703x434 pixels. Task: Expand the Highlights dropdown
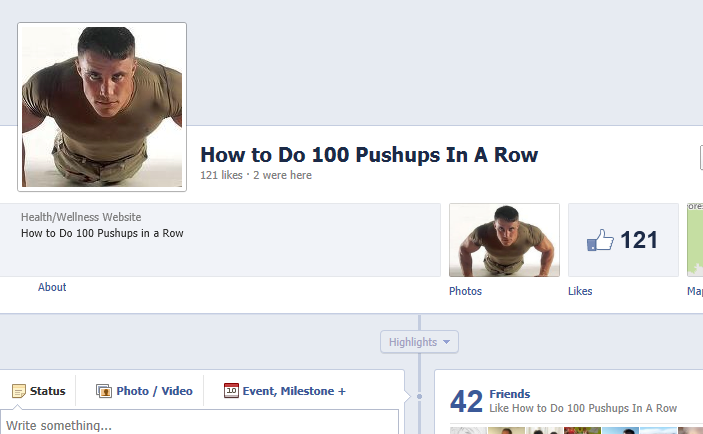click(419, 342)
